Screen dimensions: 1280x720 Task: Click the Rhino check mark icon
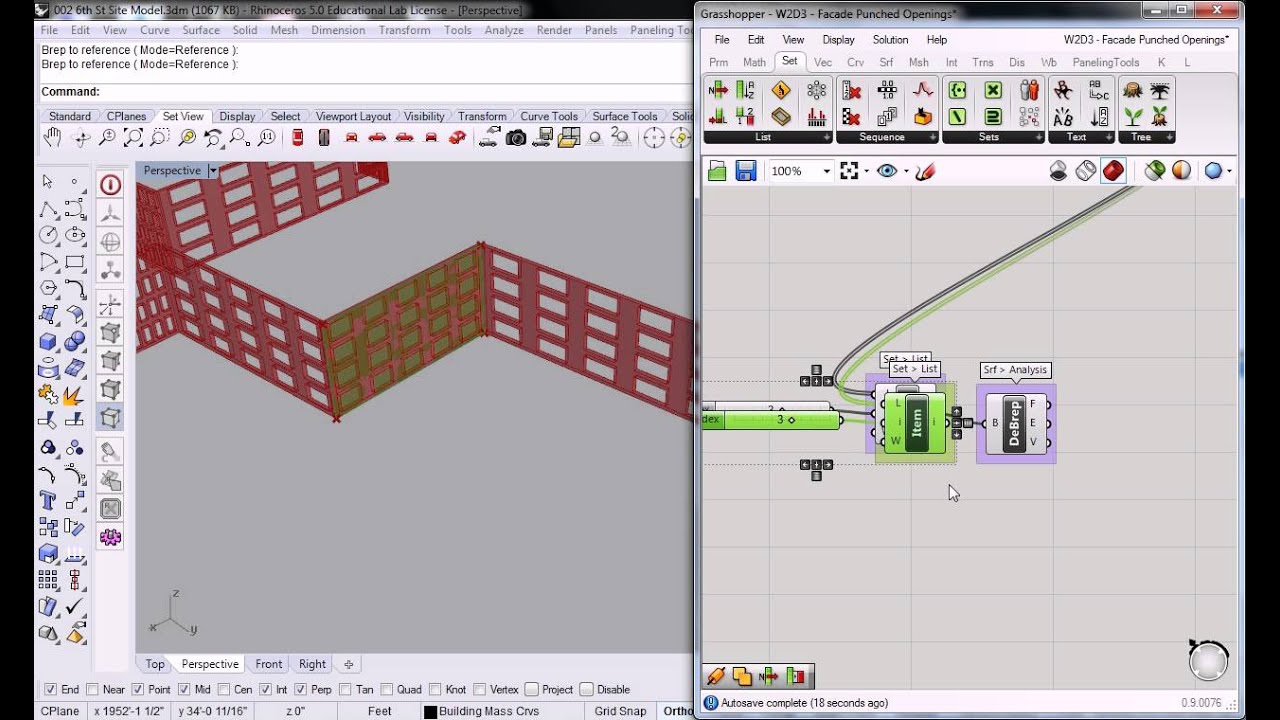click(x=75, y=606)
